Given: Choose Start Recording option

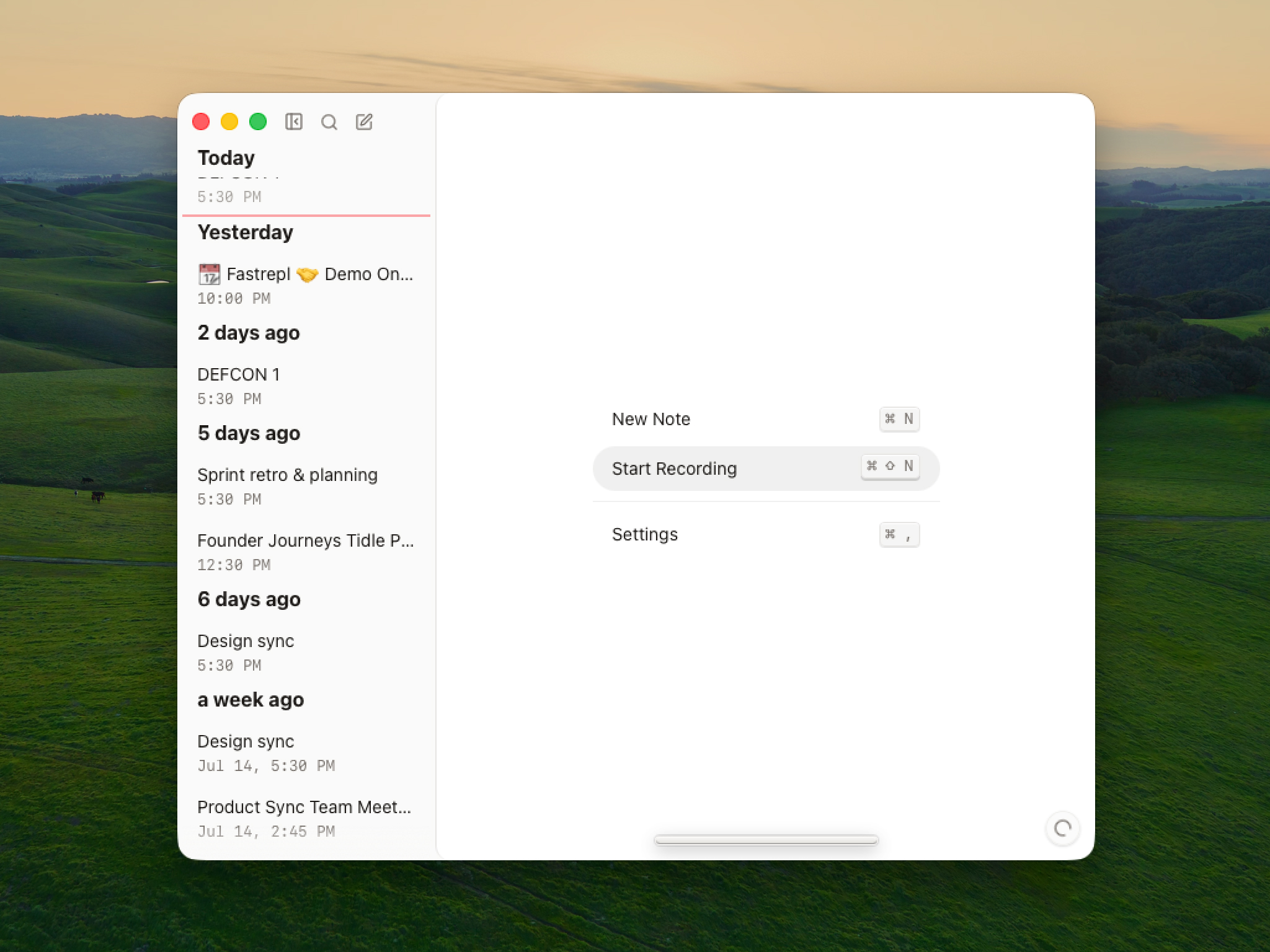Looking at the screenshot, I should (766, 469).
